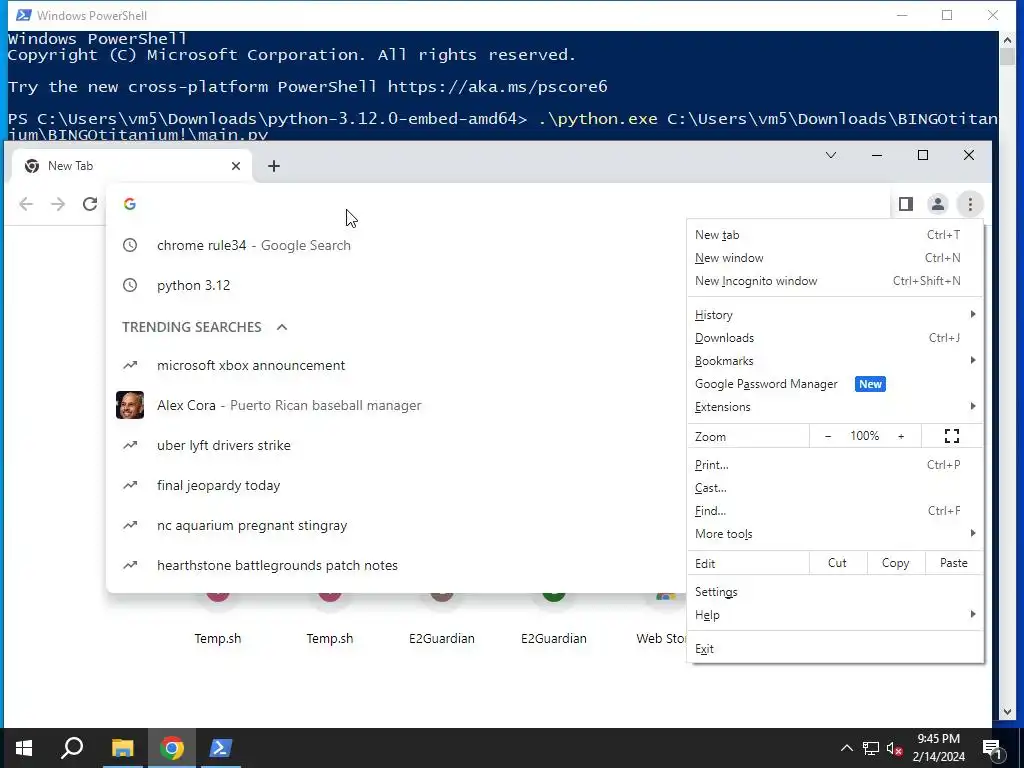
Task: Click Cut in the Edit row
Action: (x=837, y=563)
